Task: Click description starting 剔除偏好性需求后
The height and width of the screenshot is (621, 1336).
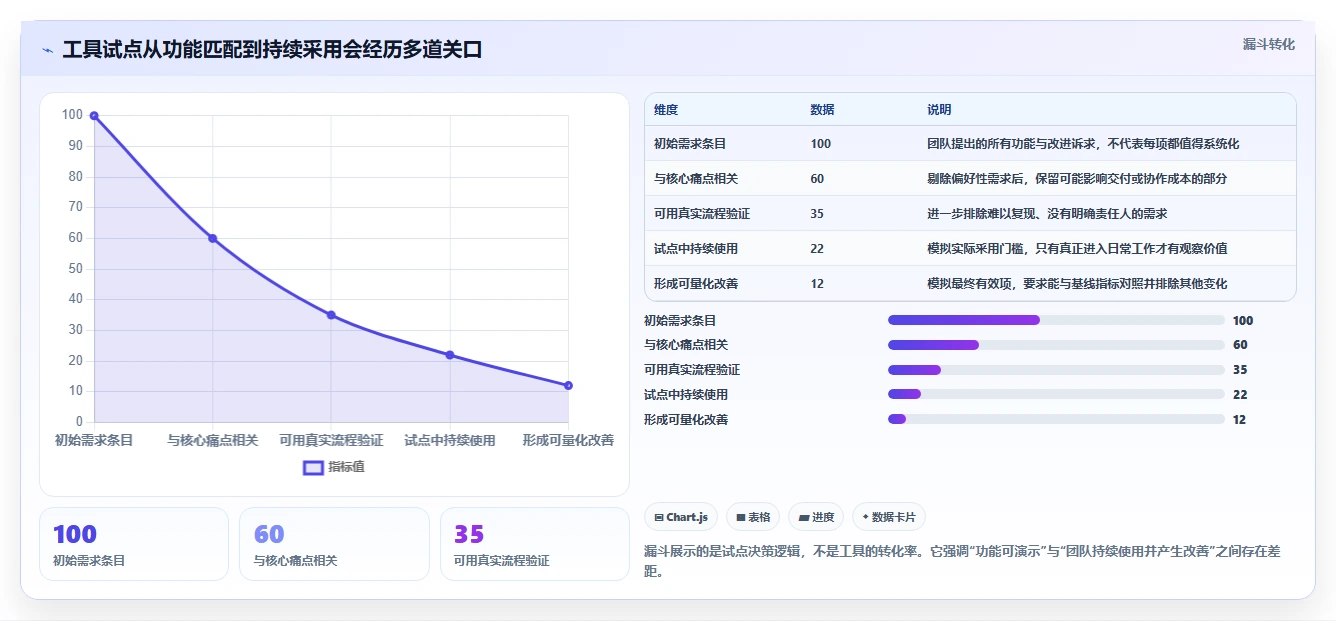Action: [1077, 179]
